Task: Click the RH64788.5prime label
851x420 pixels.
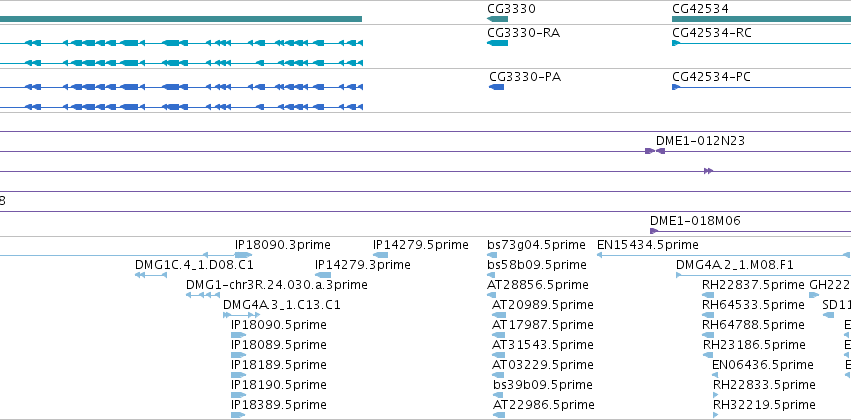Action: coord(753,325)
